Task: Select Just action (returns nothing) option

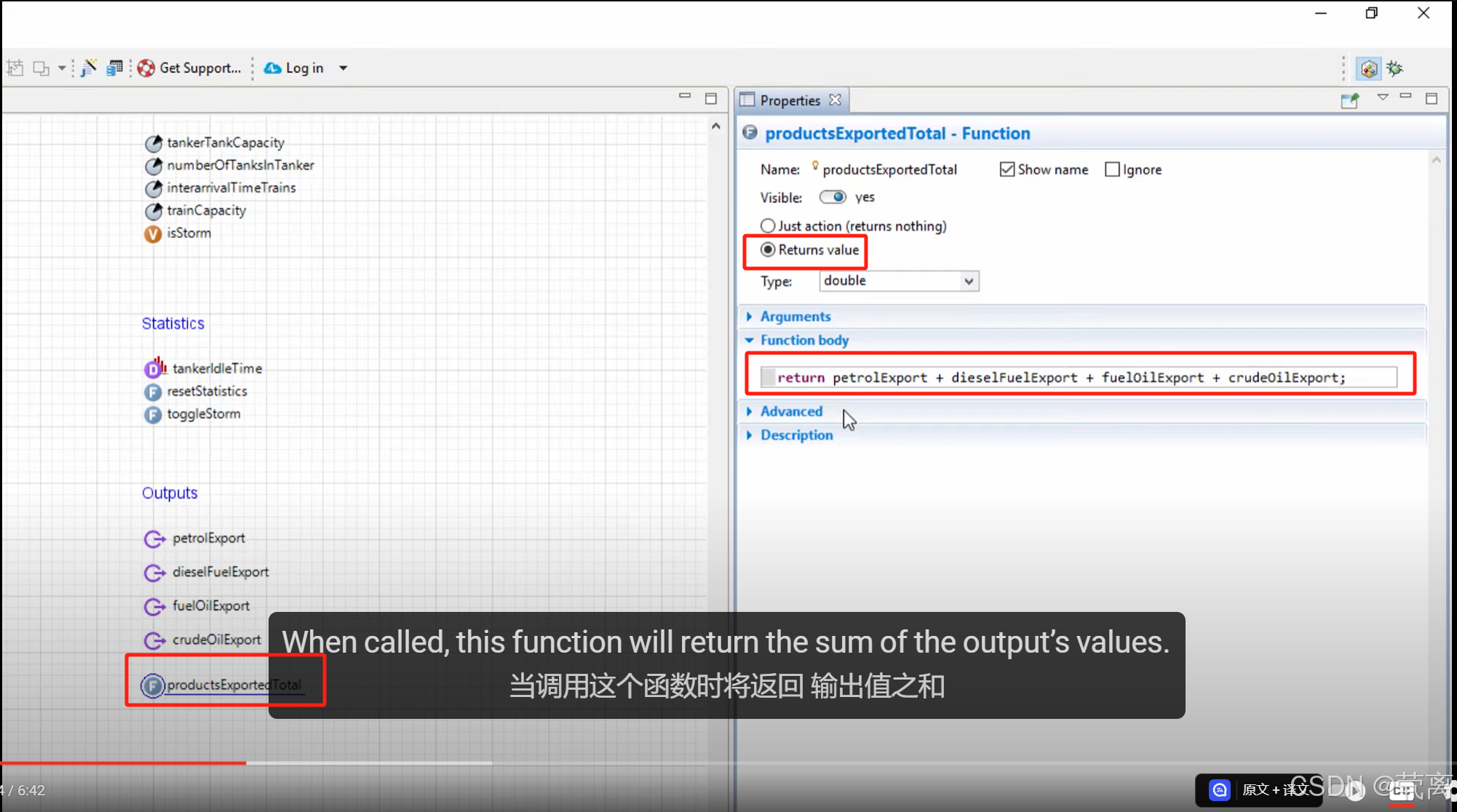Action: (768, 226)
